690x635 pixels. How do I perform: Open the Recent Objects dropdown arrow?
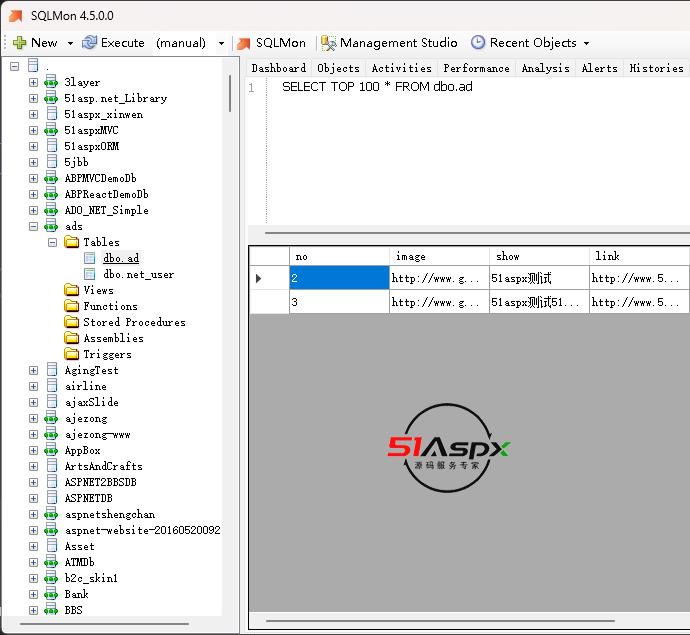point(586,43)
